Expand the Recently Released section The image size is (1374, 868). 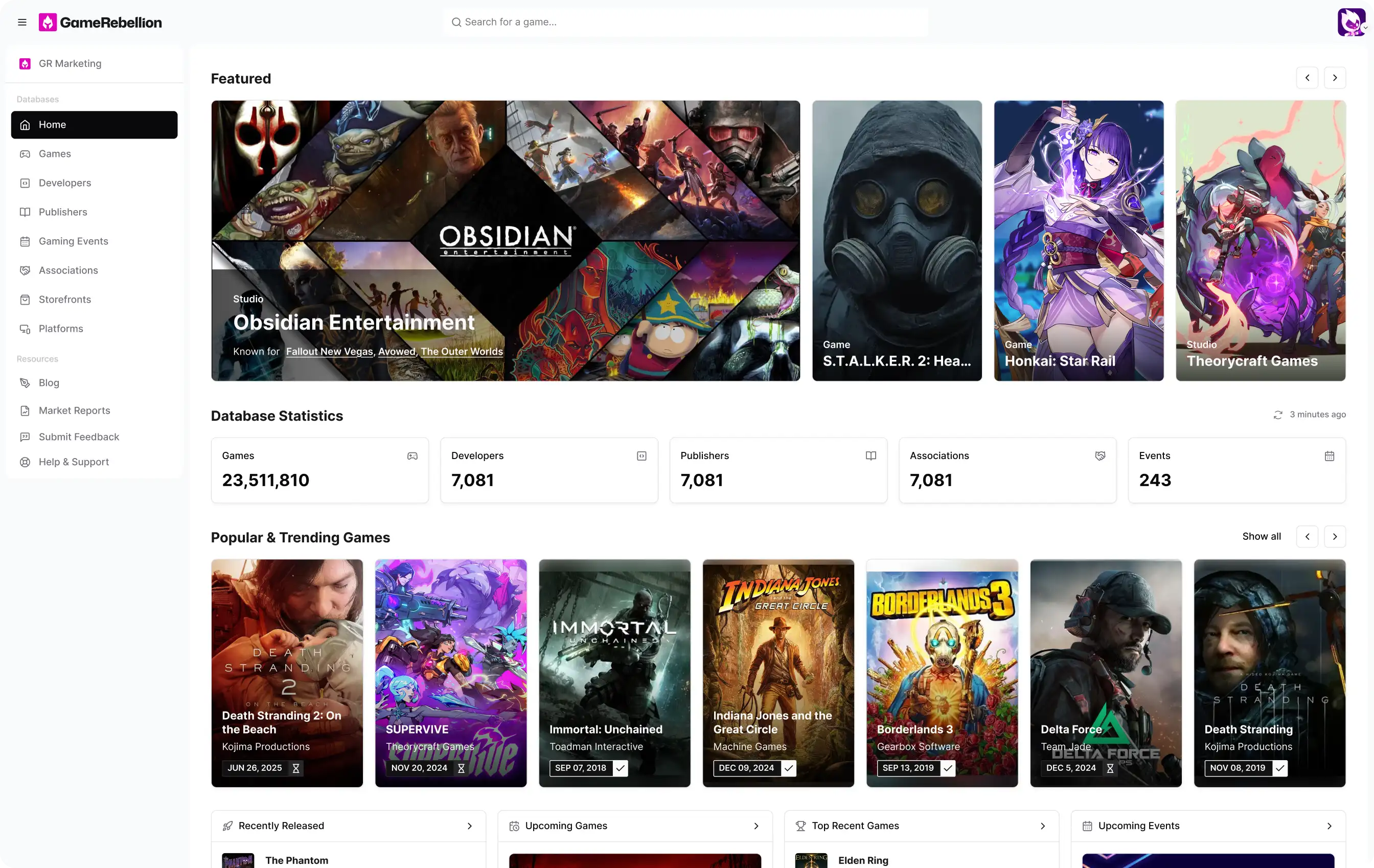470,826
